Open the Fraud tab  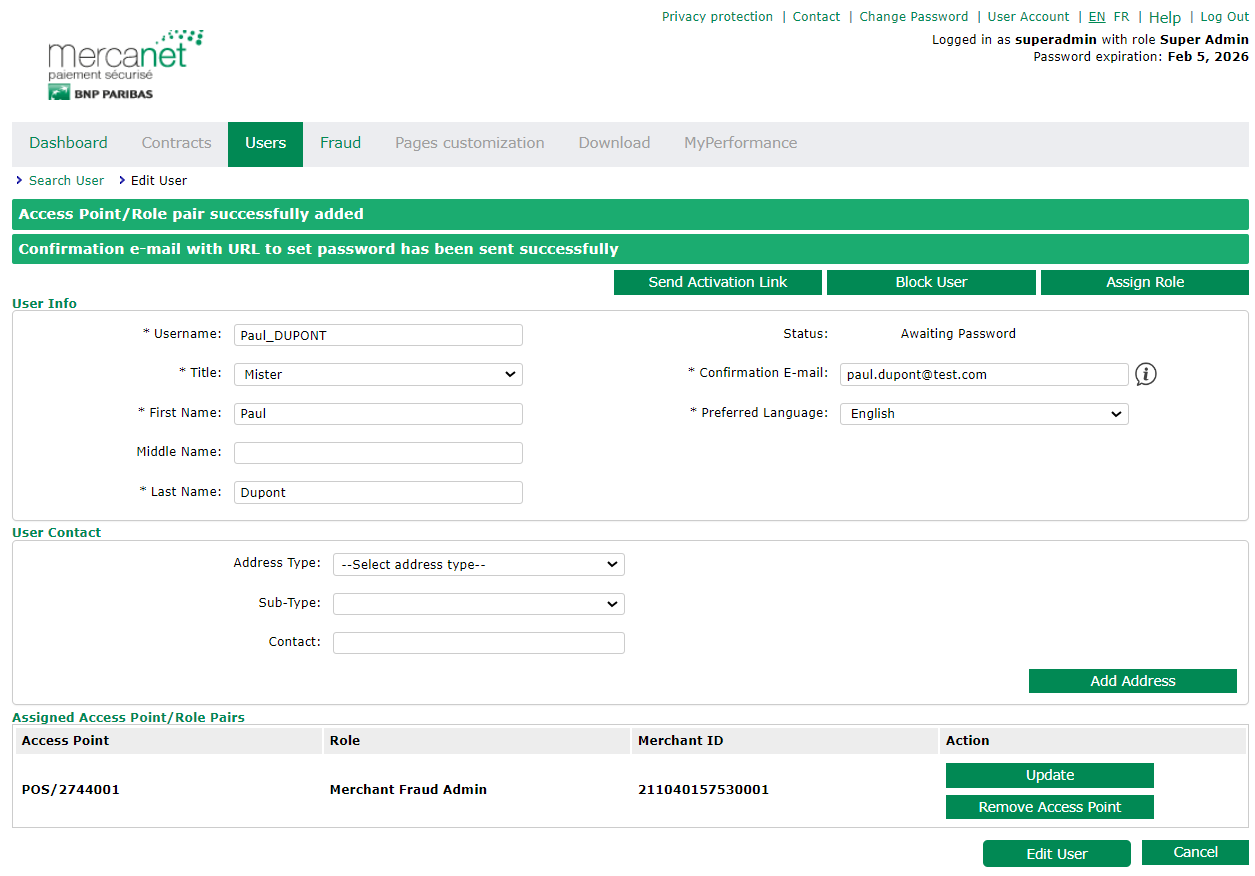[340, 143]
